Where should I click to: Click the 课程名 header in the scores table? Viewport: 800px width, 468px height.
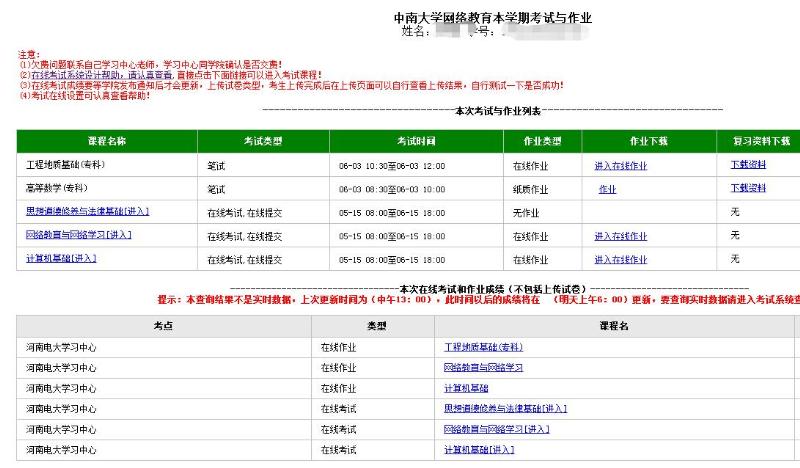point(614,326)
